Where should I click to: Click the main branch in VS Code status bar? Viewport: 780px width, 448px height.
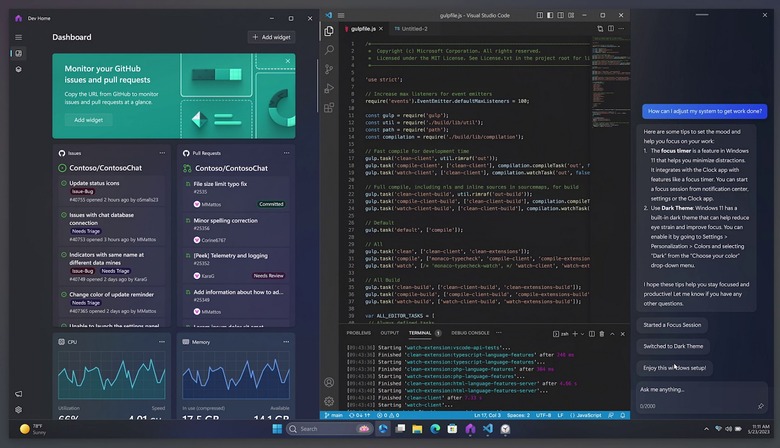coord(334,415)
